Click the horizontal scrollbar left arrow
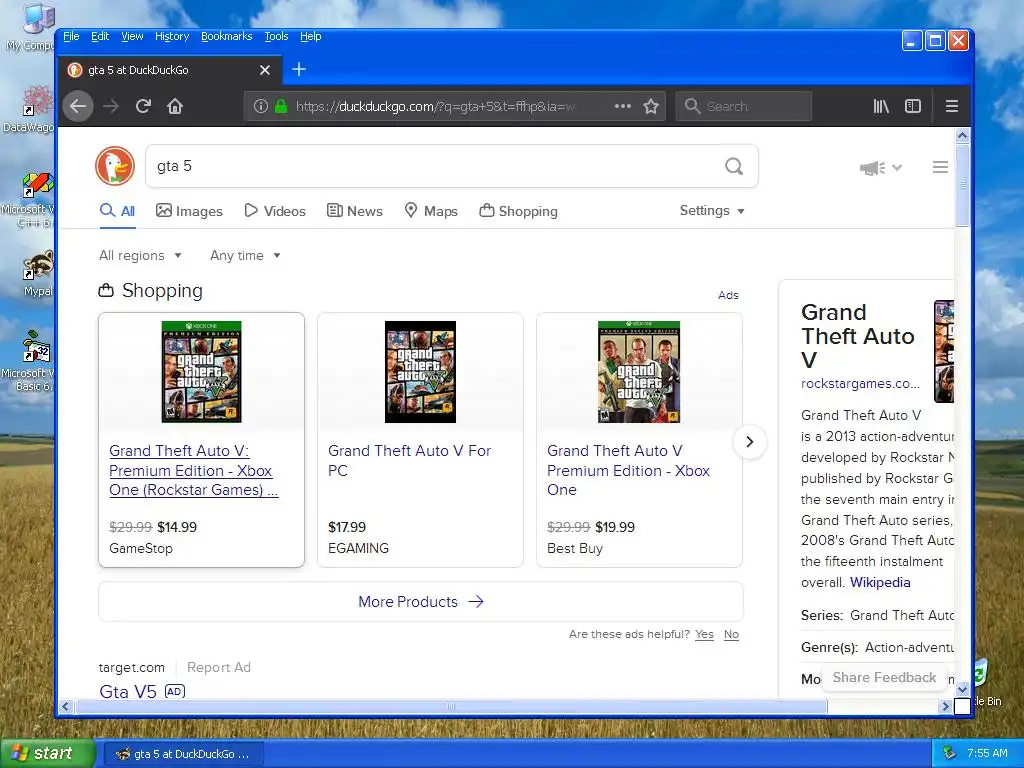The image size is (1024, 768). (65, 706)
